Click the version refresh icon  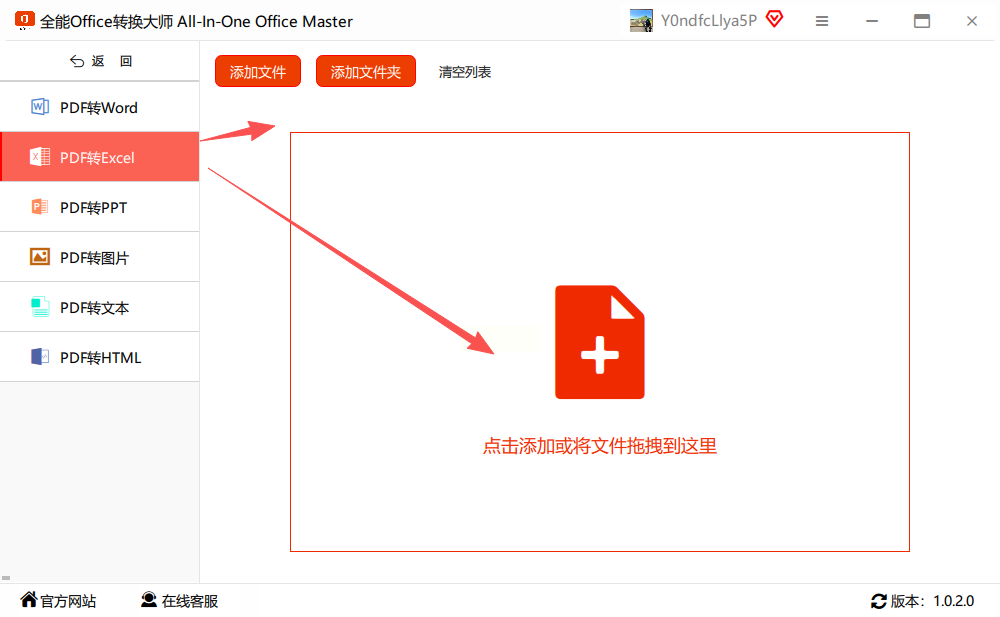(878, 601)
